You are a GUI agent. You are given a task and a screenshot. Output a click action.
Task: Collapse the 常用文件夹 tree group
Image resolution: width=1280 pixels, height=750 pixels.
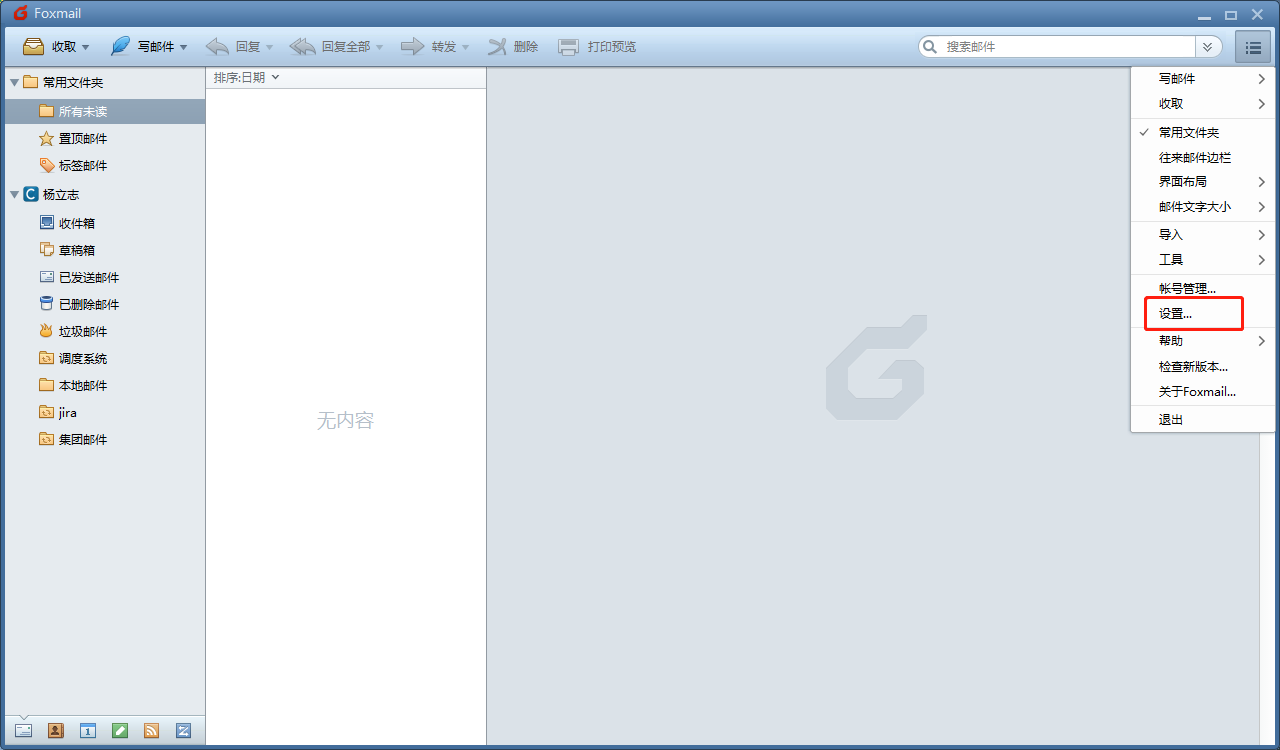14,82
